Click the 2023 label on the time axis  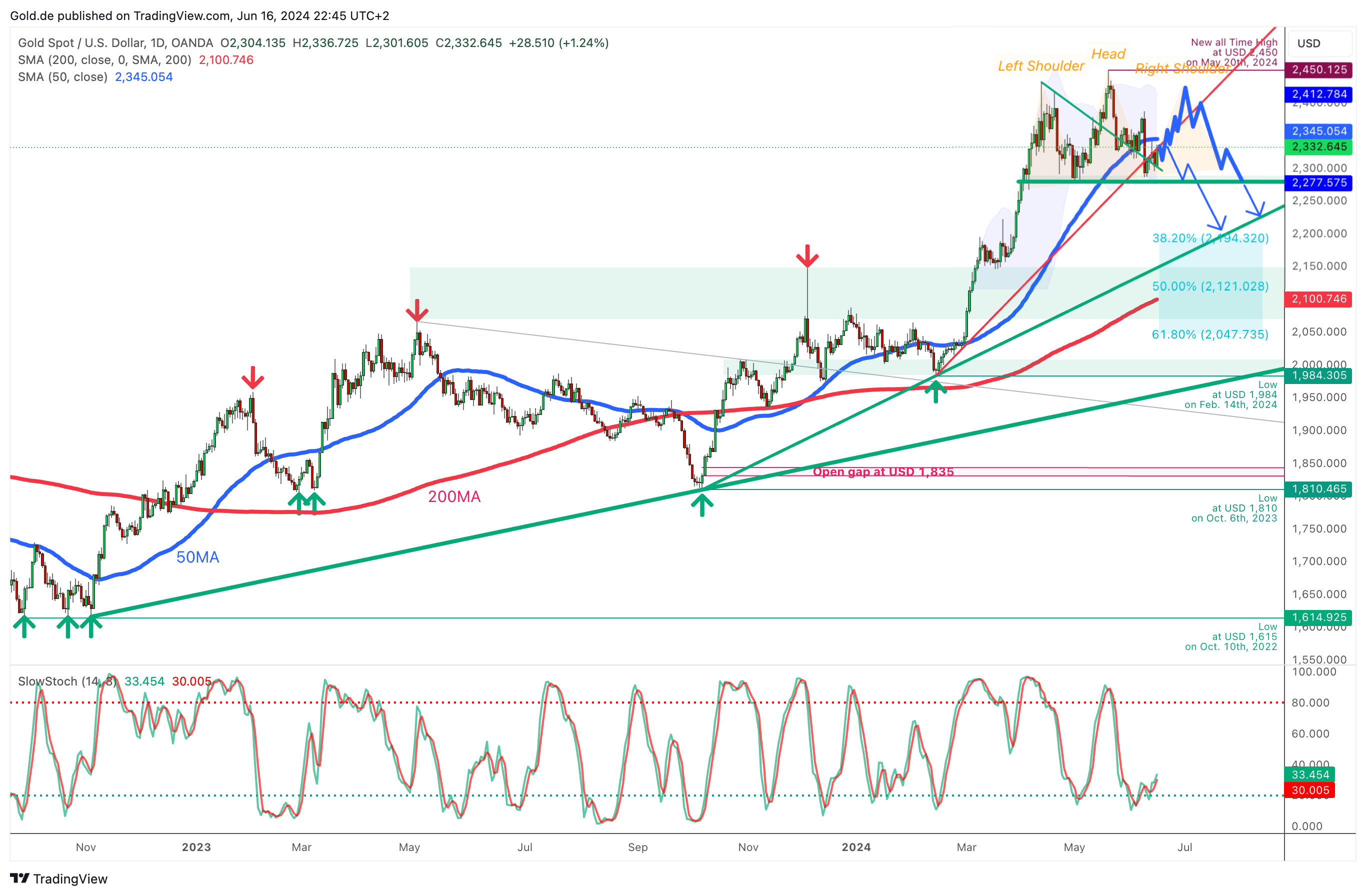tap(196, 847)
